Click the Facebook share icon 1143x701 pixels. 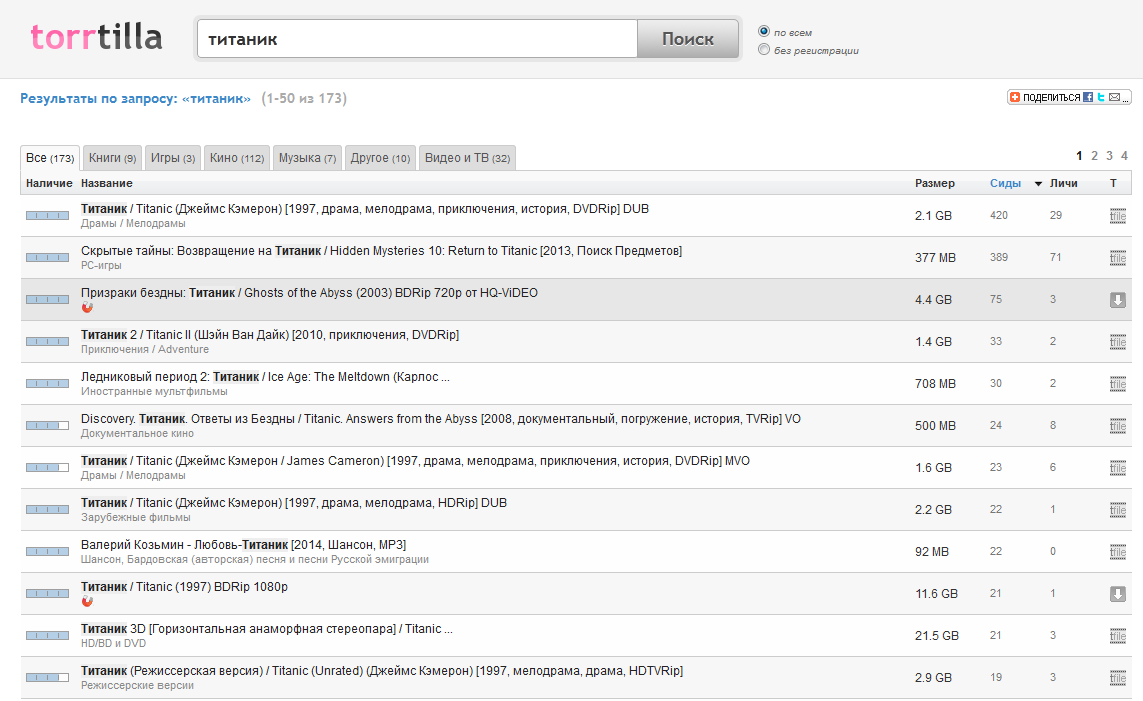tap(1088, 97)
